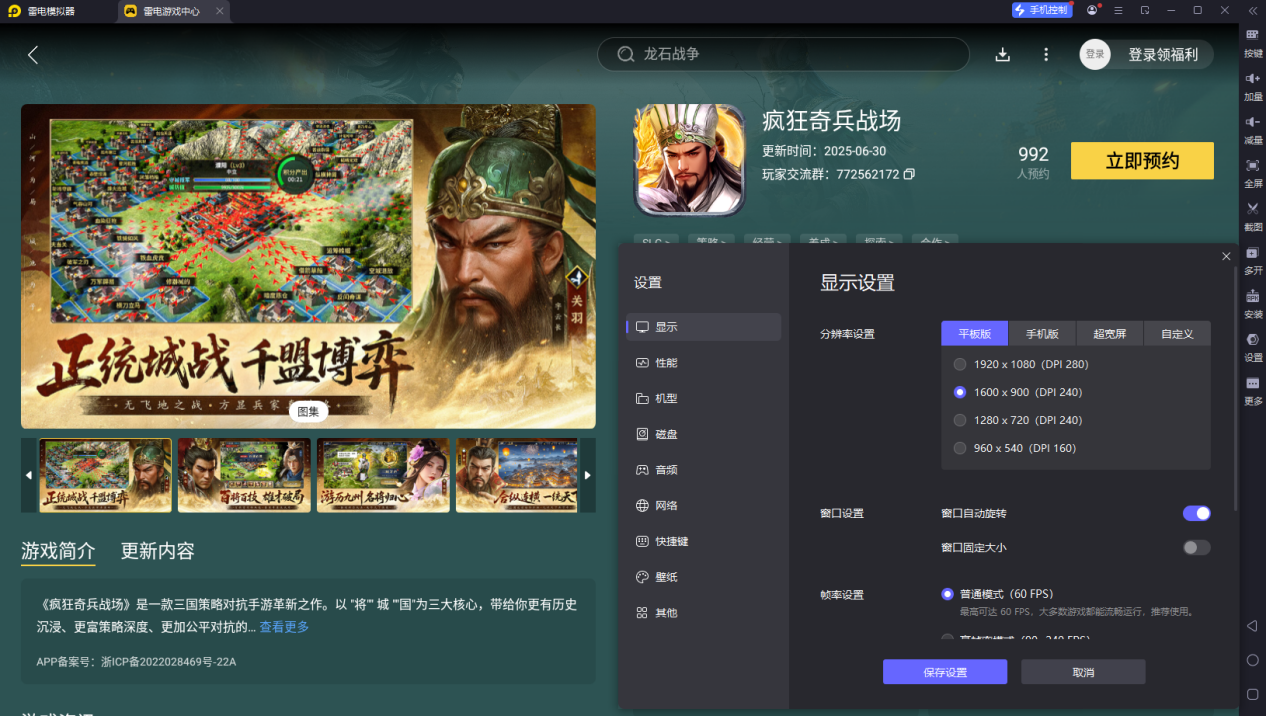1266x716 pixels.
Task: Click the login avatar circle
Action: [1095, 55]
